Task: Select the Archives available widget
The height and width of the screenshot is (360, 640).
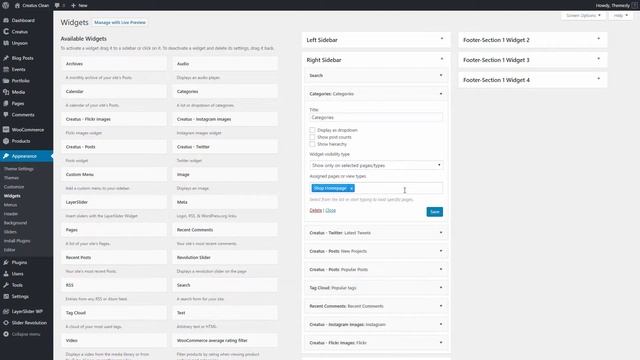Action: [x=114, y=64]
